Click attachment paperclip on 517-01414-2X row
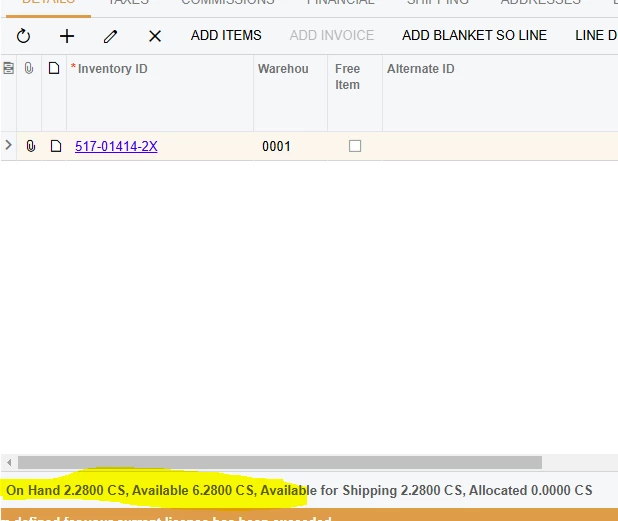Image resolution: width=618 pixels, height=521 pixels. (30, 146)
